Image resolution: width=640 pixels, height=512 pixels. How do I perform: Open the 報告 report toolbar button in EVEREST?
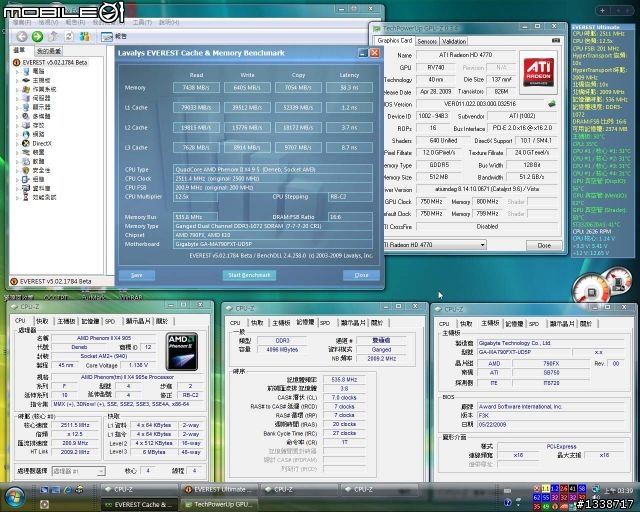[x=114, y=37]
